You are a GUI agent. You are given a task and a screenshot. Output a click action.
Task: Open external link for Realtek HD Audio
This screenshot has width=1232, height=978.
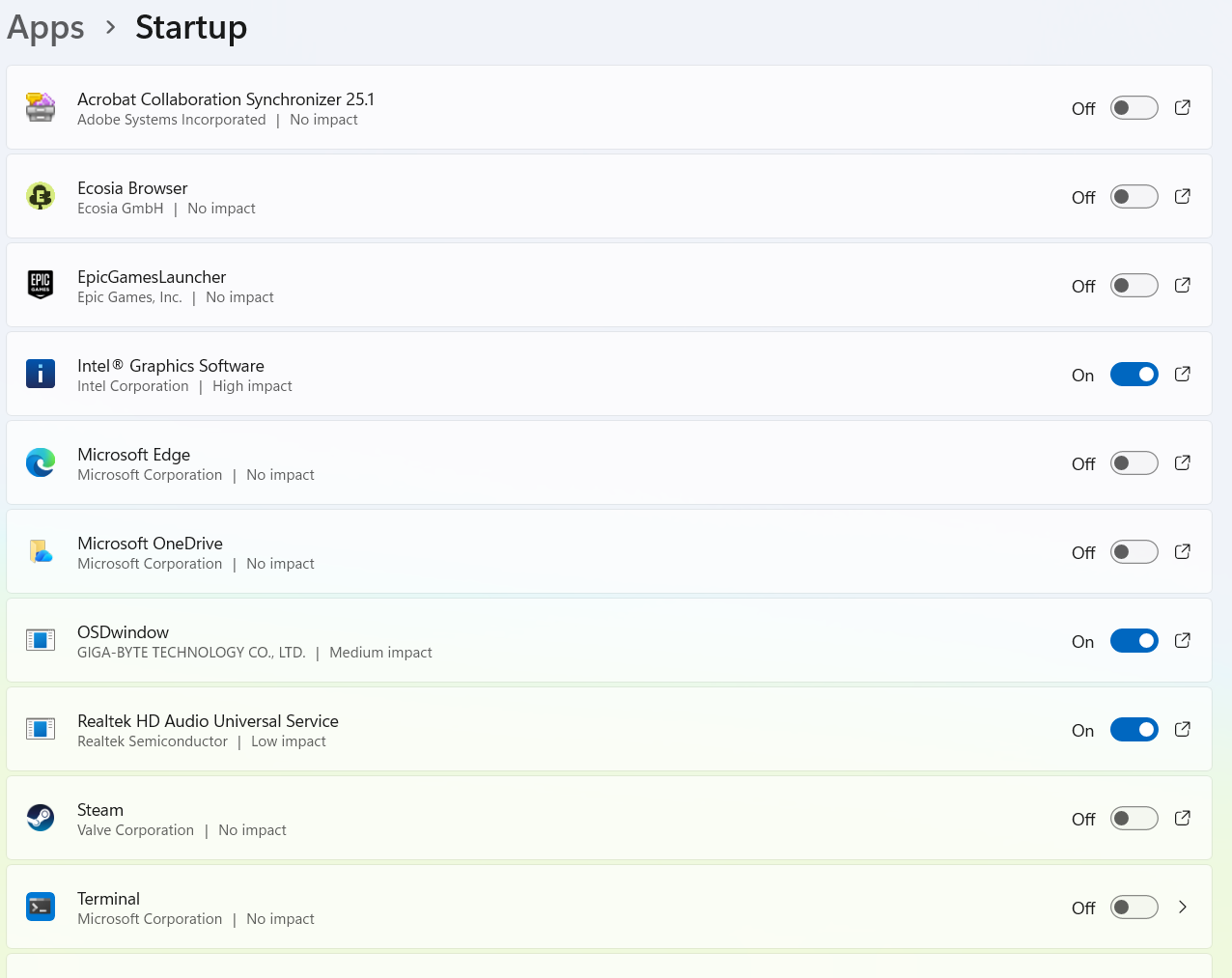point(1182,729)
